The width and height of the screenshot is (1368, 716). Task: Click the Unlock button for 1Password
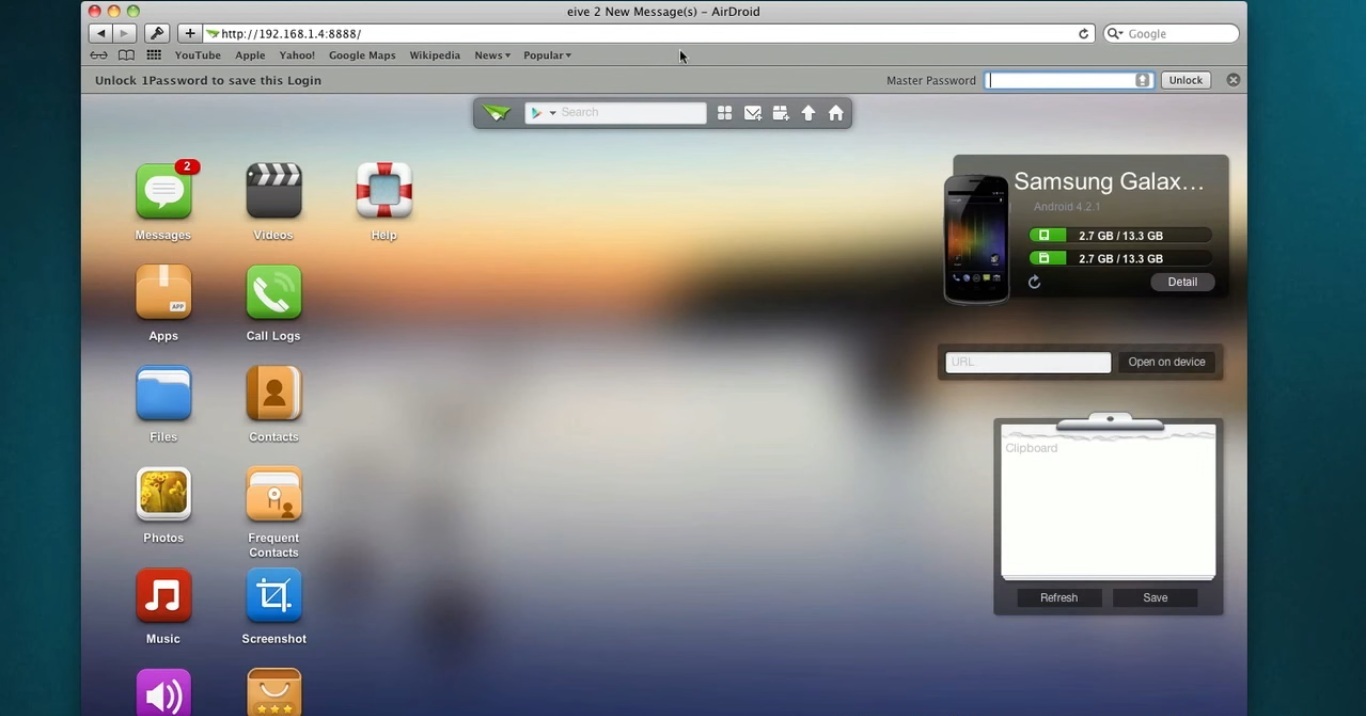[1185, 80]
